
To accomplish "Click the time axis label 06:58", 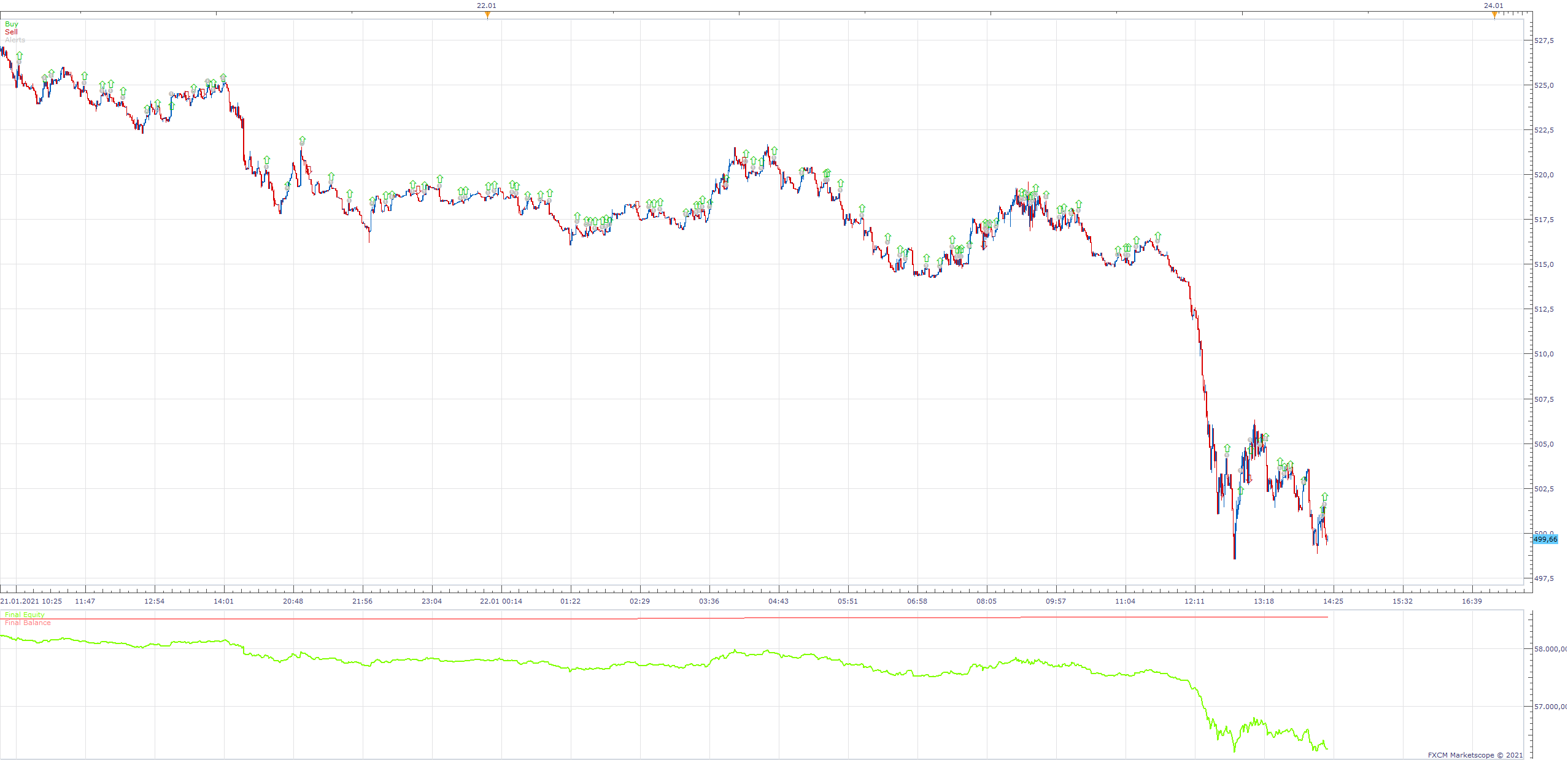I will click(x=917, y=601).
